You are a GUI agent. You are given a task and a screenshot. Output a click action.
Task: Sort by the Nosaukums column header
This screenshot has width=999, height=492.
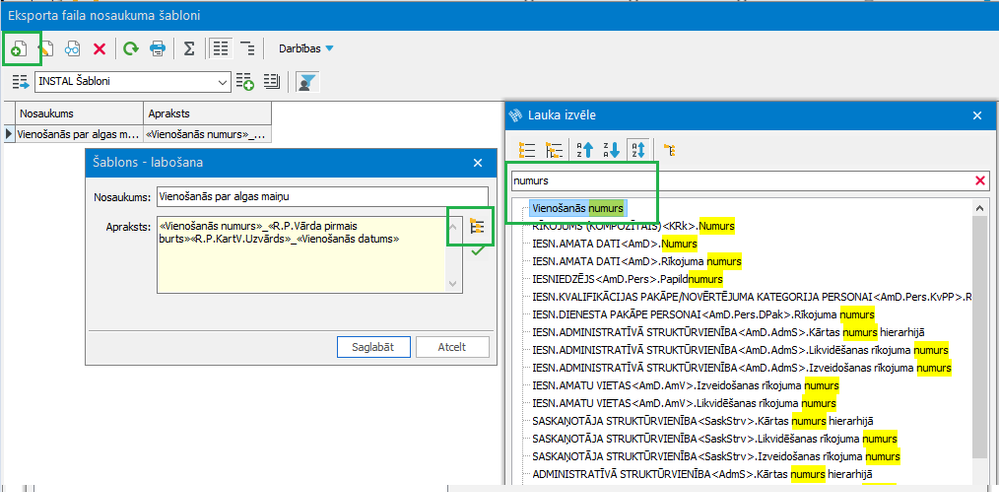[80, 113]
